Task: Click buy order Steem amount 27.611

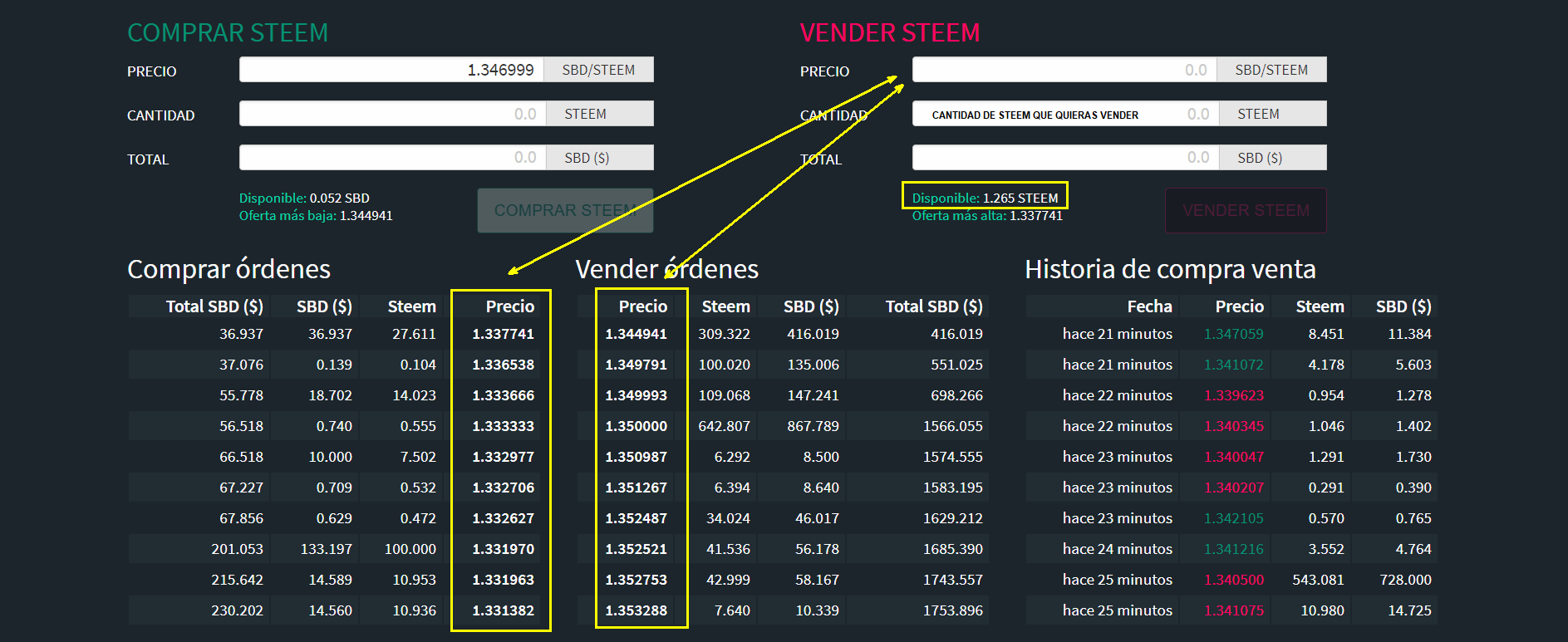Action: click(x=414, y=334)
